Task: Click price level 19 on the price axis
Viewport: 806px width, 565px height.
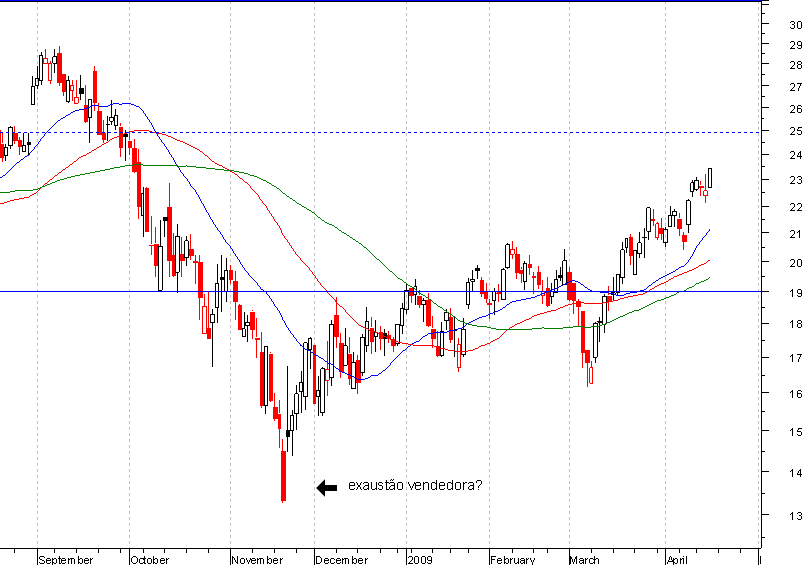Action: tap(796, 293)
